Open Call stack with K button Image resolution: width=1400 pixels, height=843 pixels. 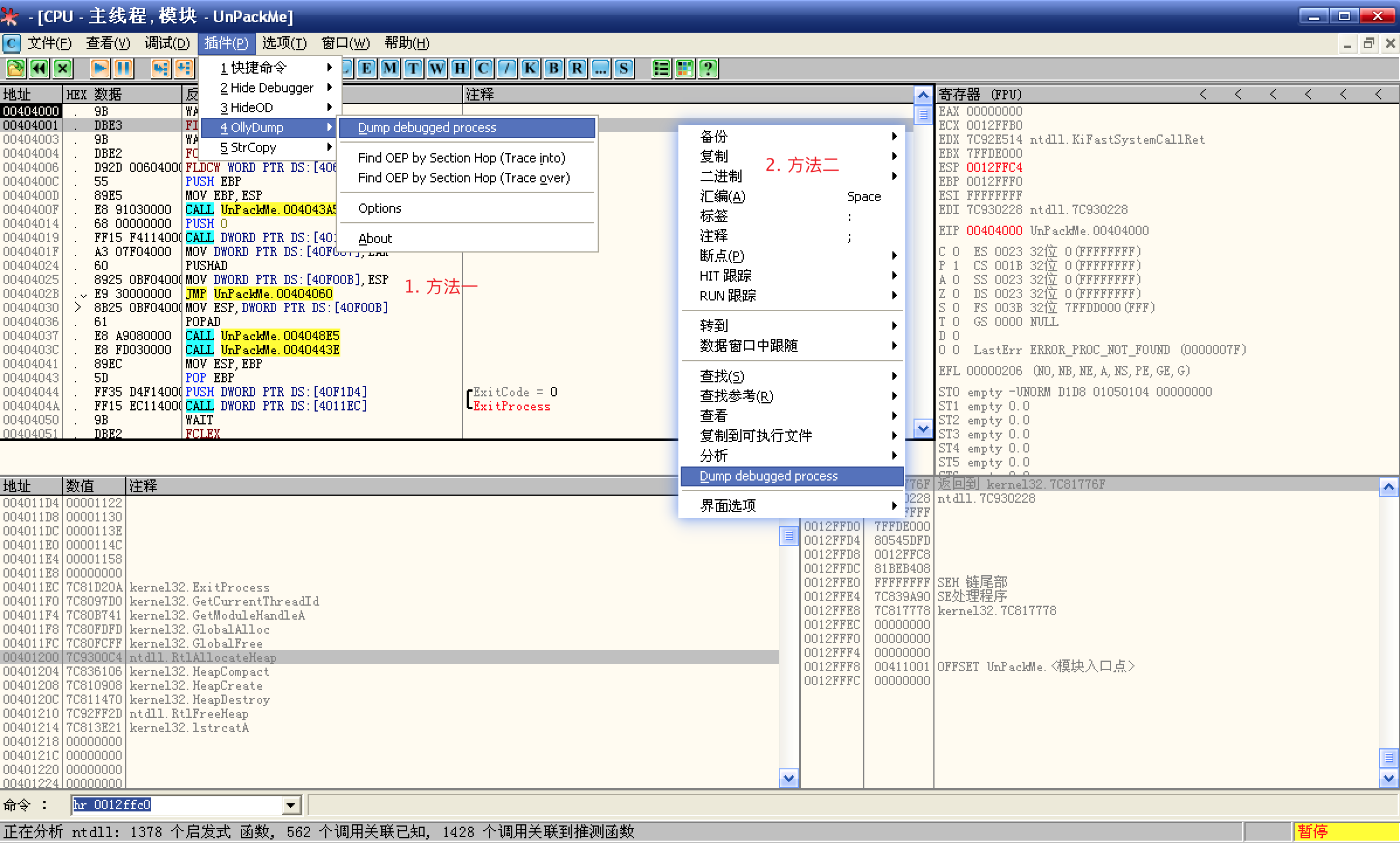(x=530, y=68)
